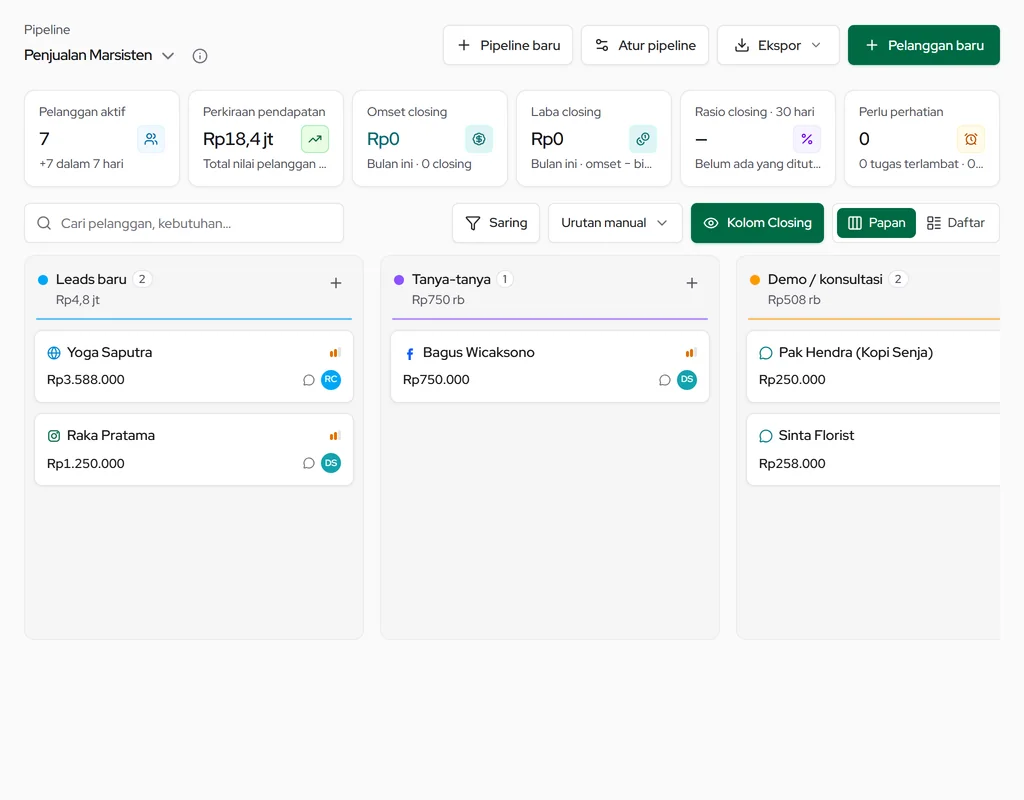Focus the Cari pelanggan search field

pos(184,223)
